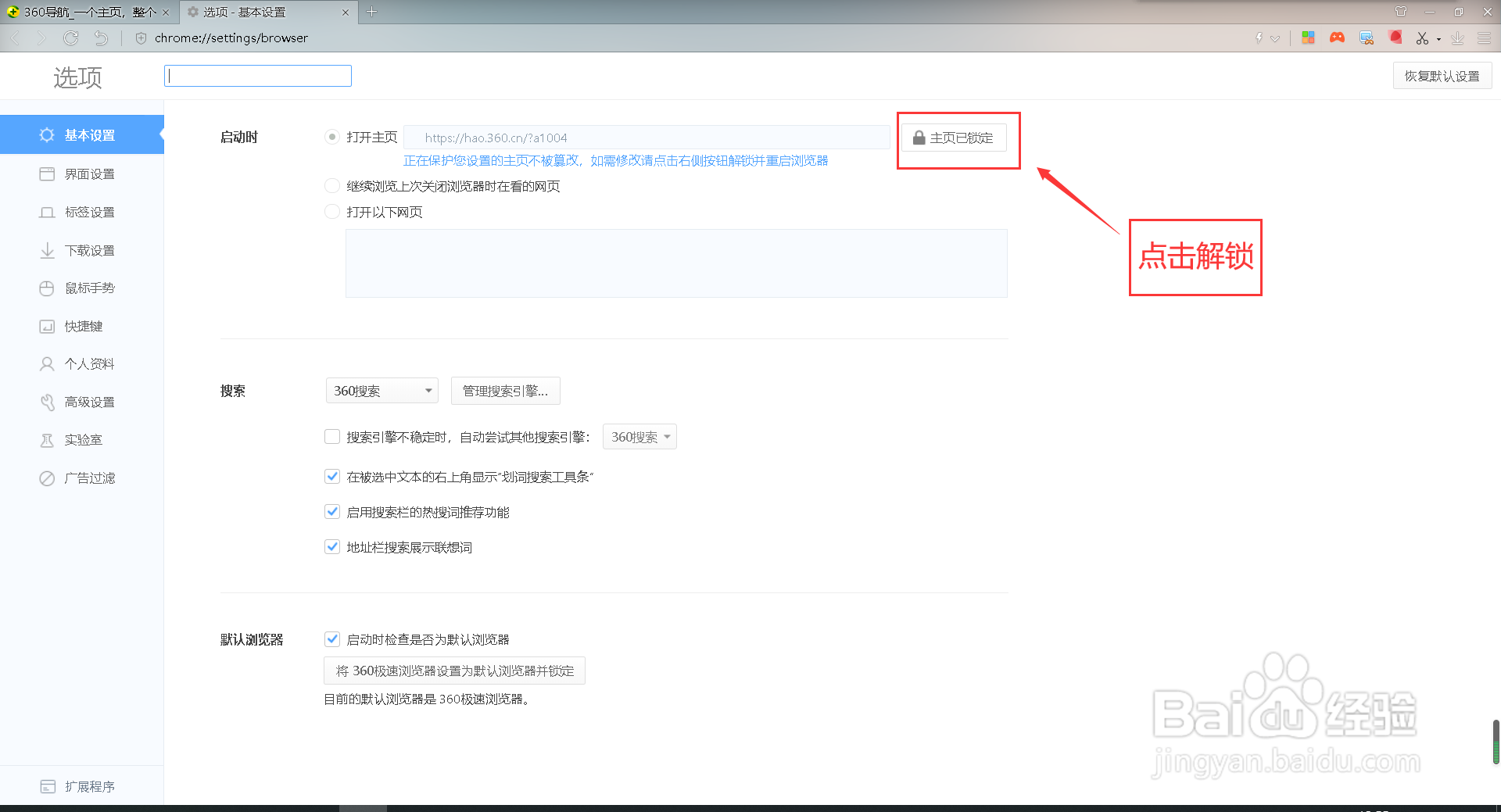1501x812 pixels.
Task: Close the 360导航 tab
Action: (x=166, y=13)
